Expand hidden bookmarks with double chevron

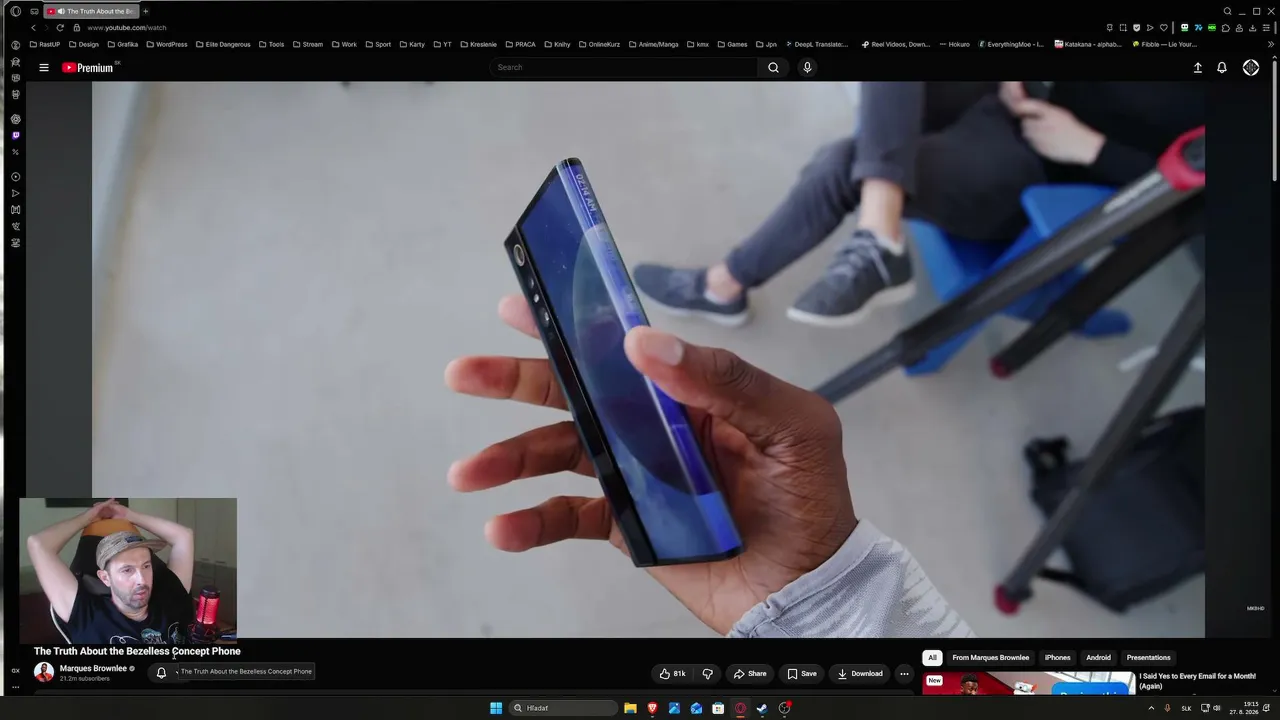[x=1271, y=44]
